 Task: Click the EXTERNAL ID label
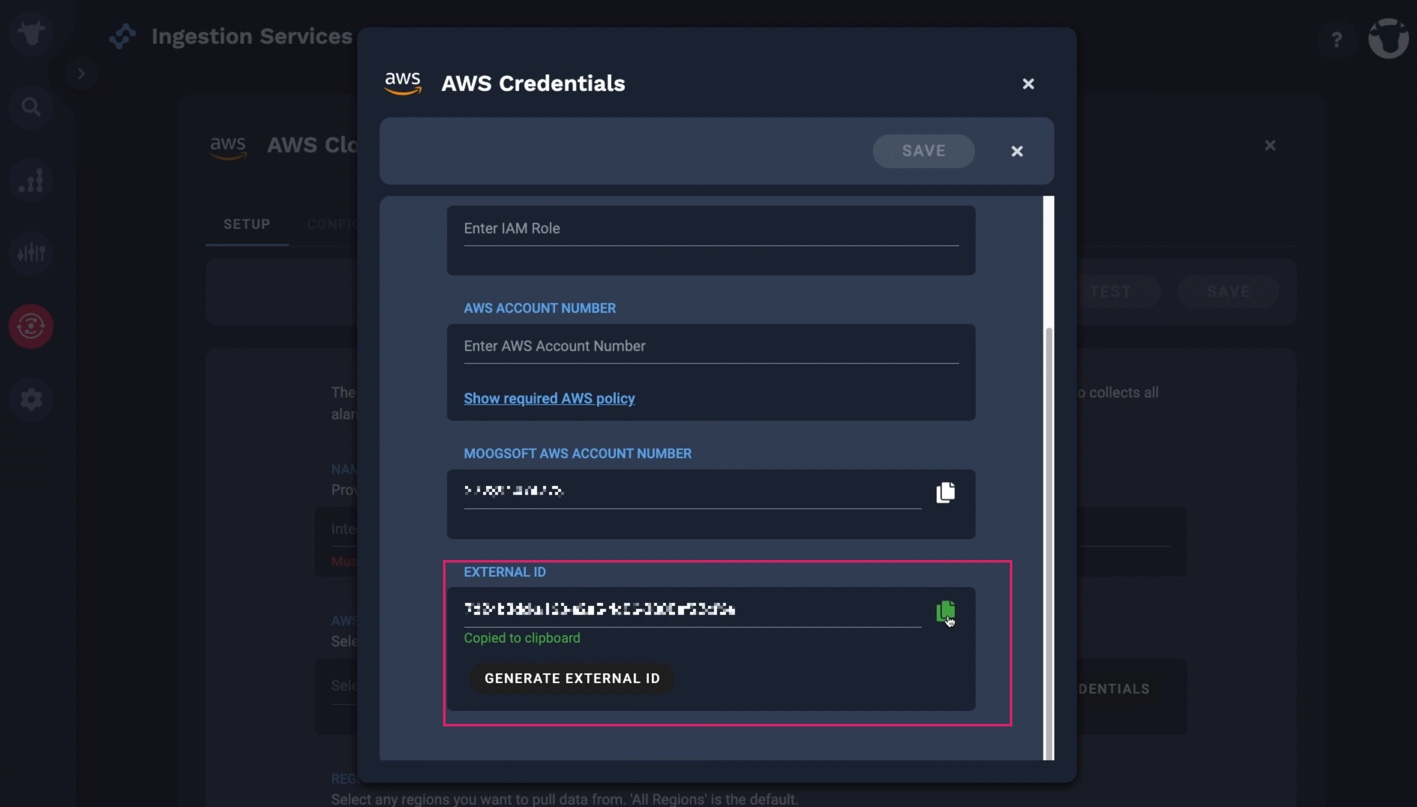(505, 572)
